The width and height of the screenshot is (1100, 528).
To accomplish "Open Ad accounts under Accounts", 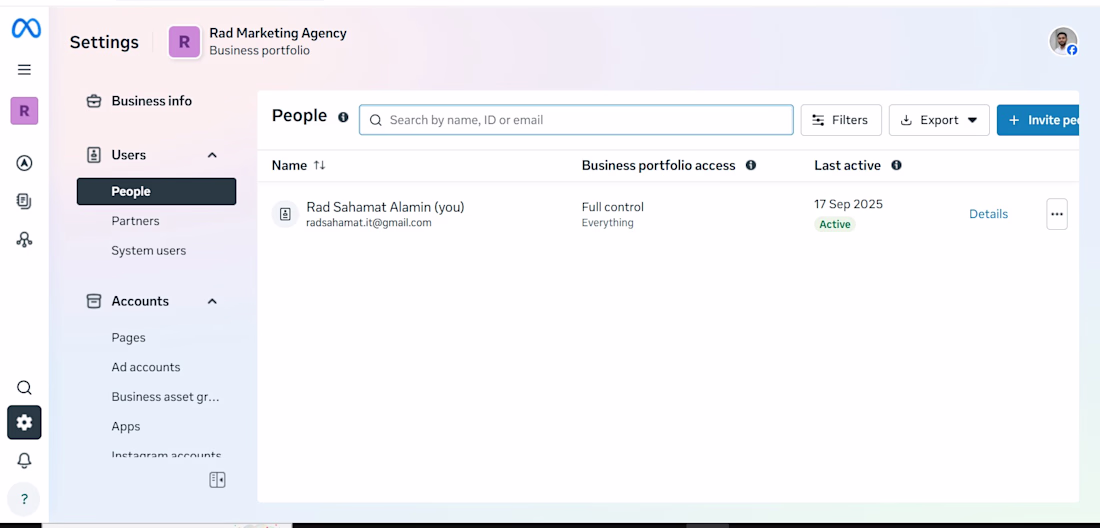I will (x=146, y=367).
